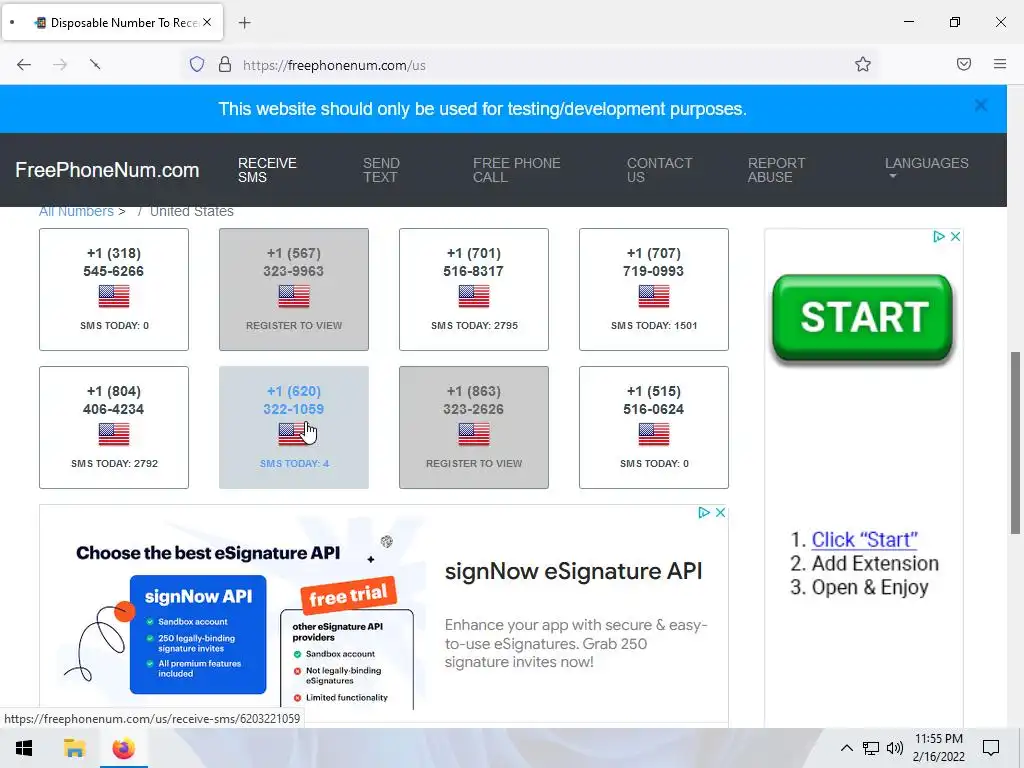Viewport: 1024px width, 768px height.
Task: Open the tracking protection shield icon
Action: click(x=197, y=65)
